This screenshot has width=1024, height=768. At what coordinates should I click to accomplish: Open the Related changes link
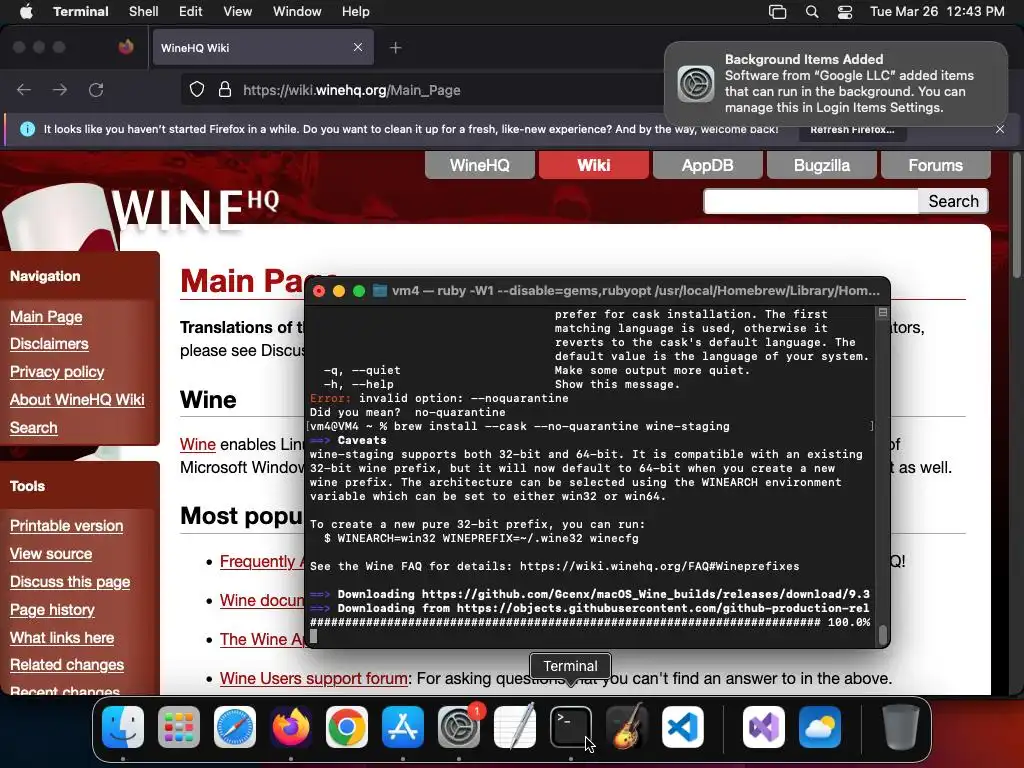(x=67, y=665)
